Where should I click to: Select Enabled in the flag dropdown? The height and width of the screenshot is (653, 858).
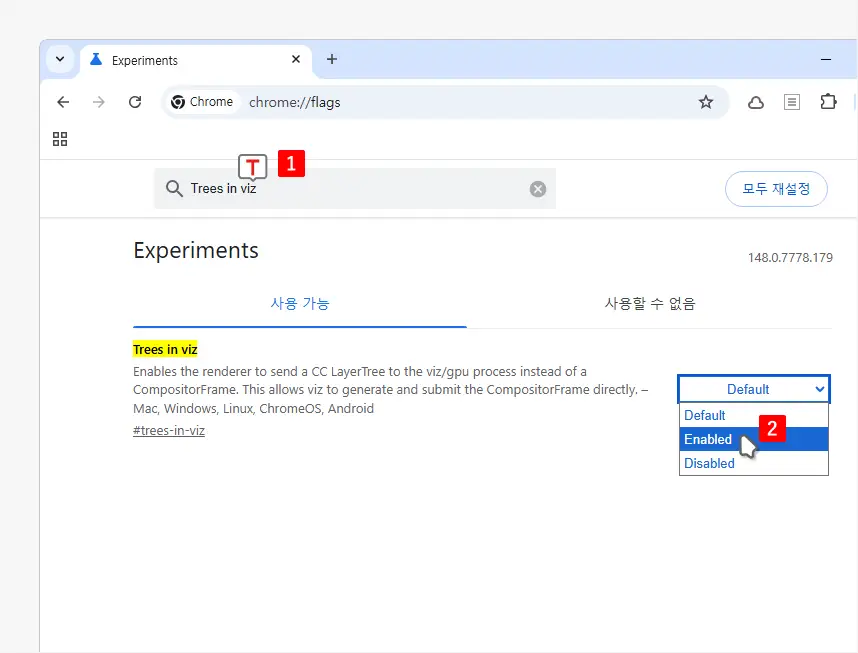point(753,439)
